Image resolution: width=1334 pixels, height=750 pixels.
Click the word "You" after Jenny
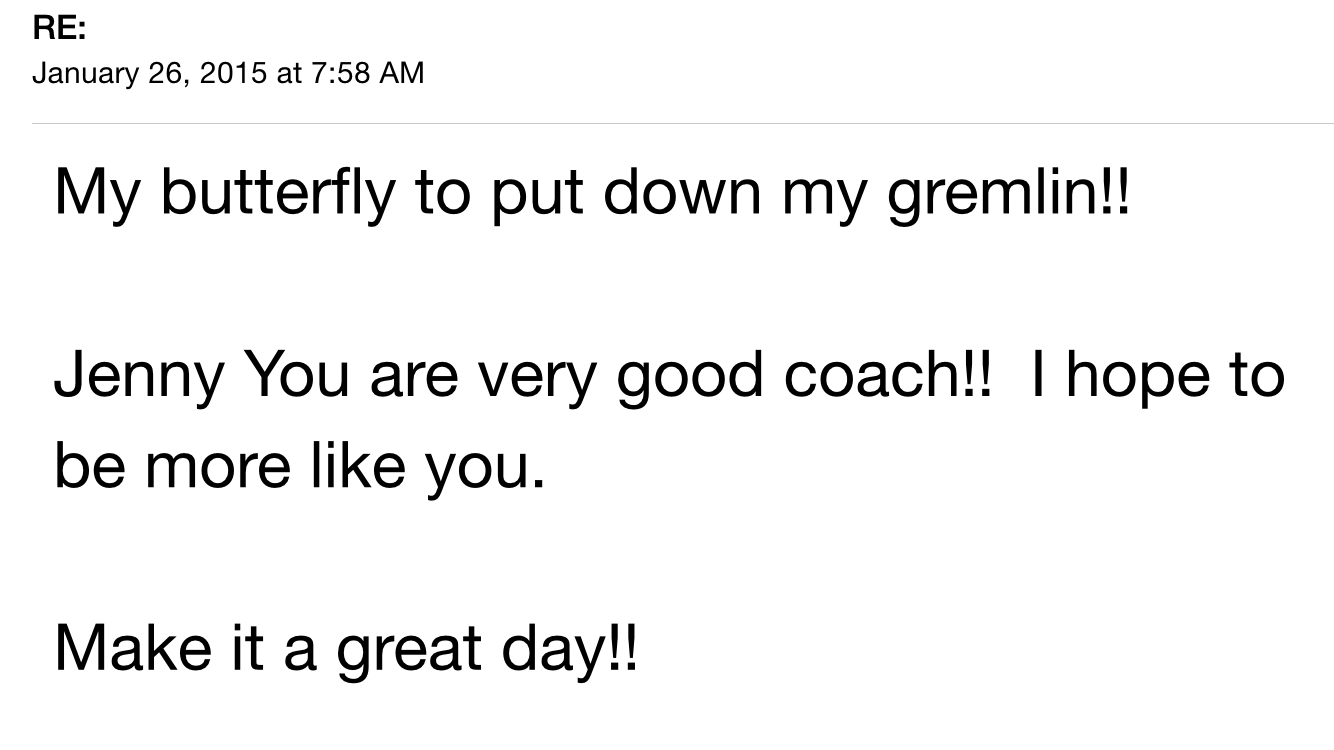coord(299,375)
